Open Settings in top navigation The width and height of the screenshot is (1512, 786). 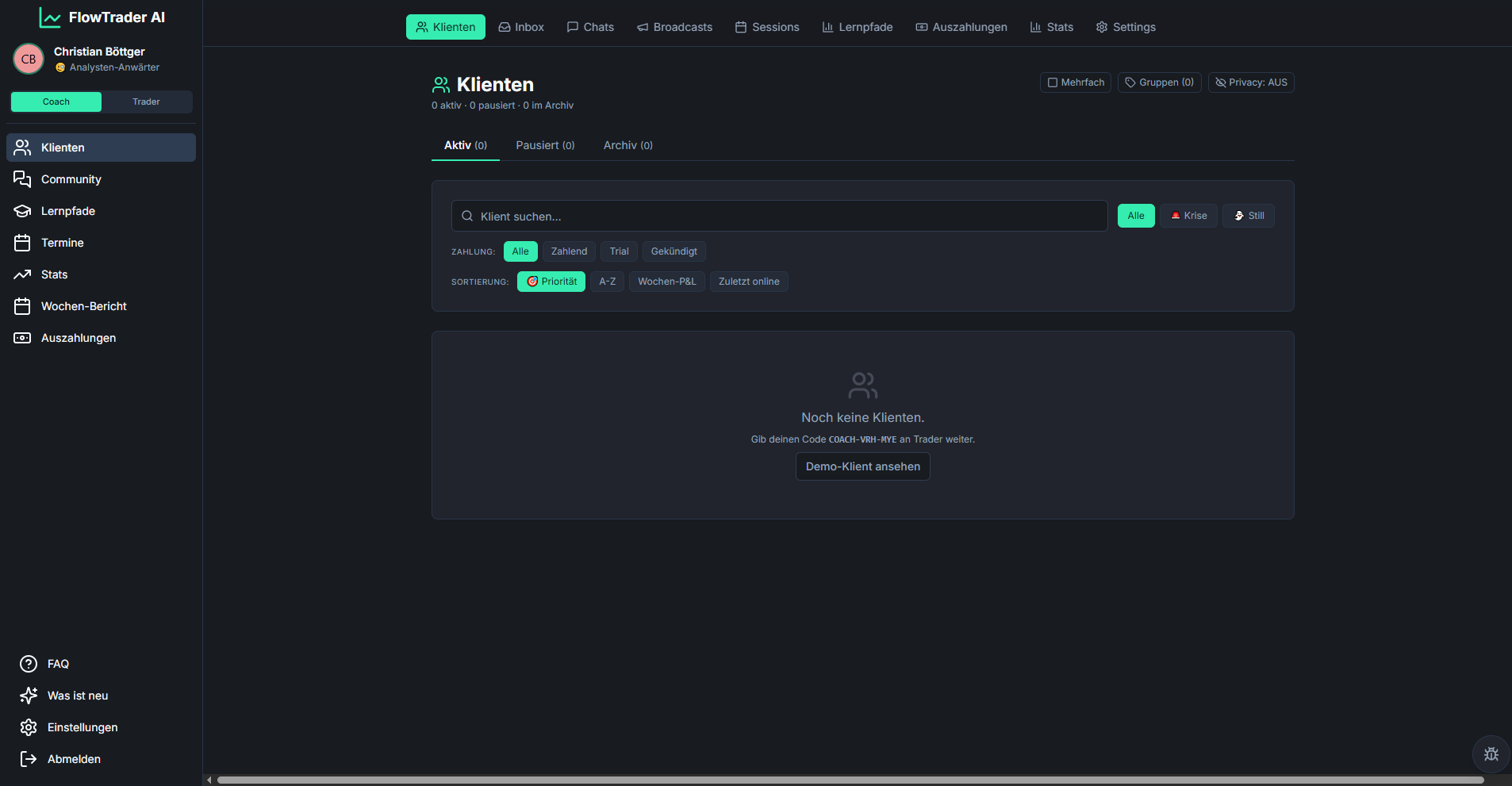tap(1126, 27)
